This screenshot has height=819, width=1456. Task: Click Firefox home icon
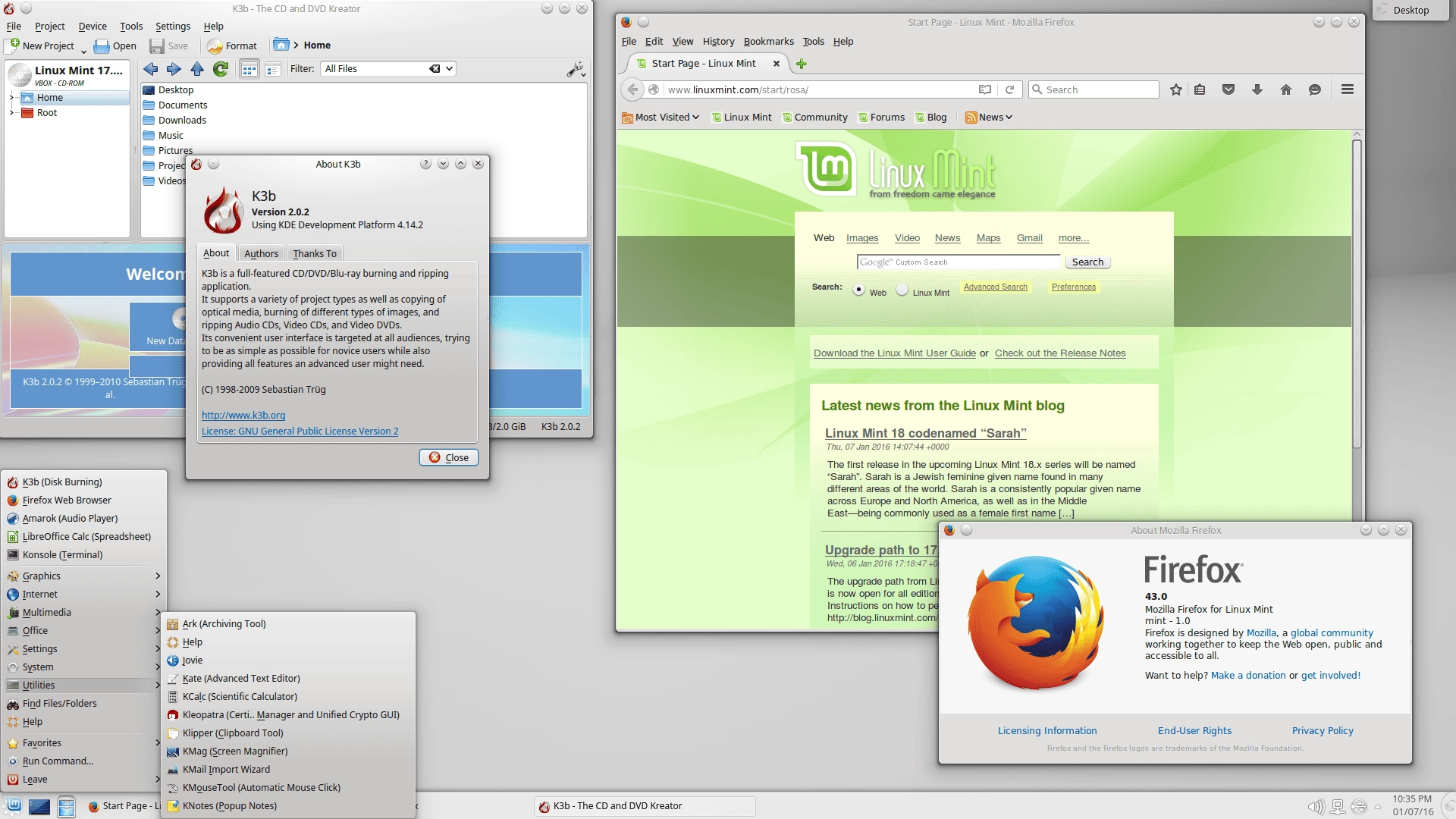point(1286,89)
